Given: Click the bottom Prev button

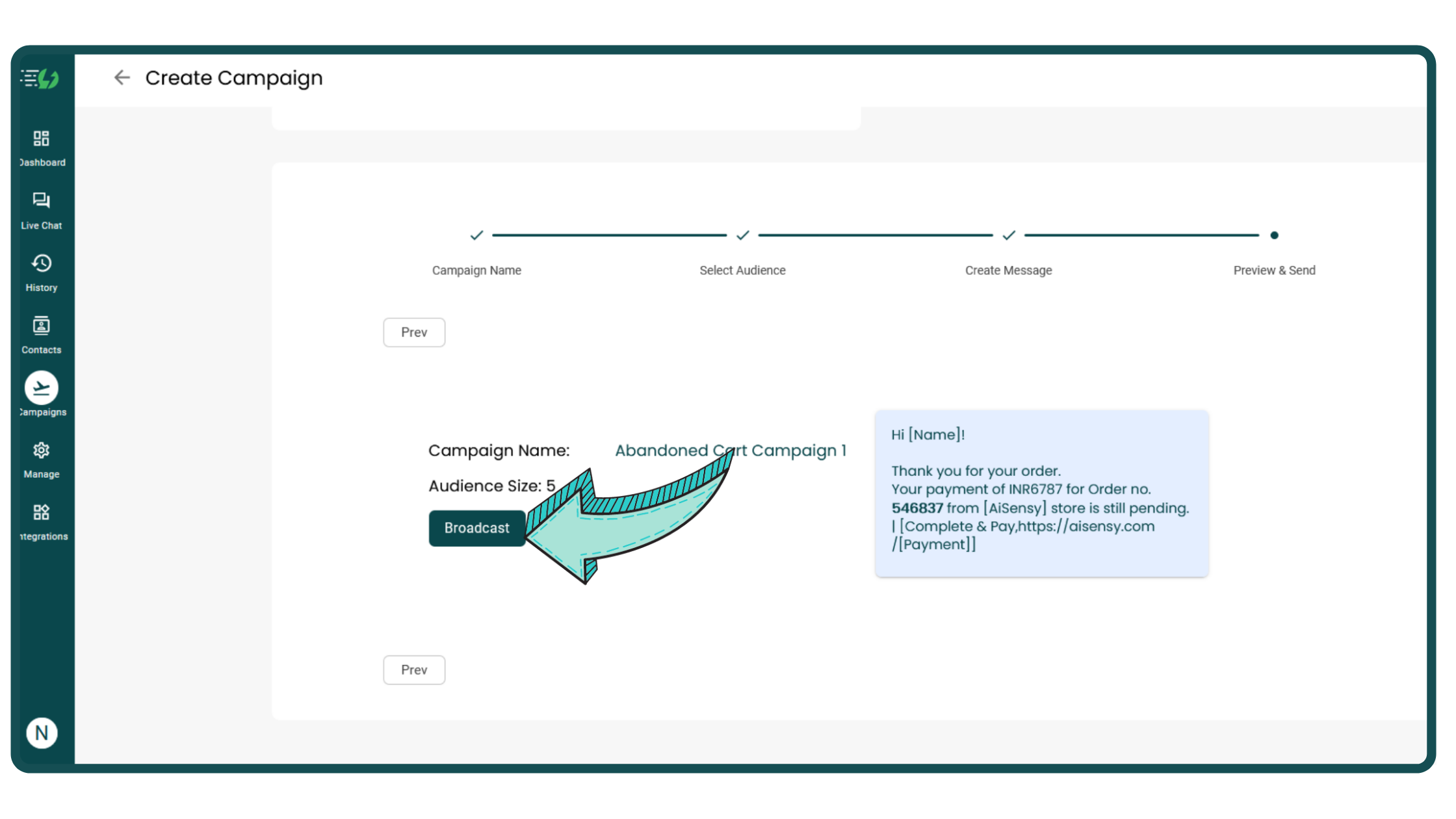Looking at the screenshot, I should (x=414, y=670).
